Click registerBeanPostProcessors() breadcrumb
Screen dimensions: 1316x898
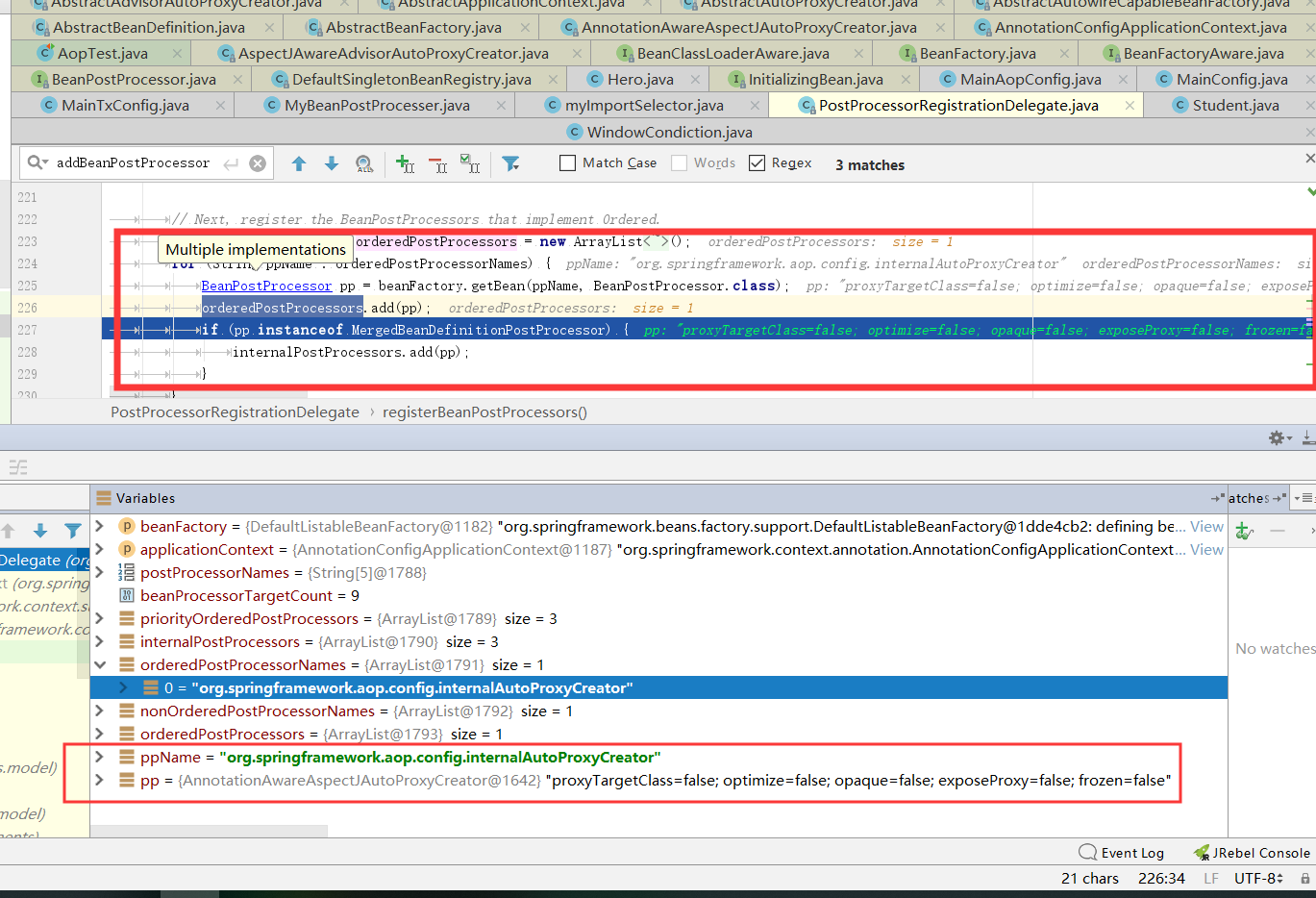point(484,412)
